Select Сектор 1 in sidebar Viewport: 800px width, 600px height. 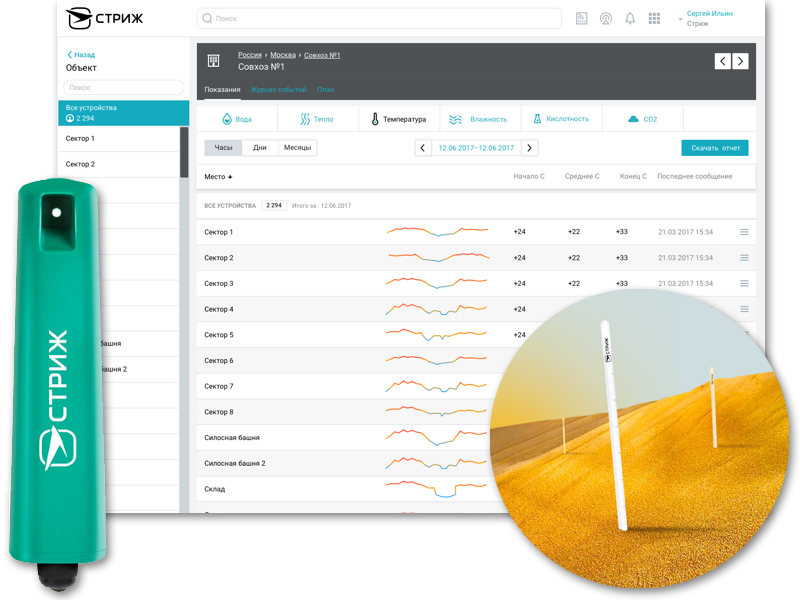(x=118, y=138)
